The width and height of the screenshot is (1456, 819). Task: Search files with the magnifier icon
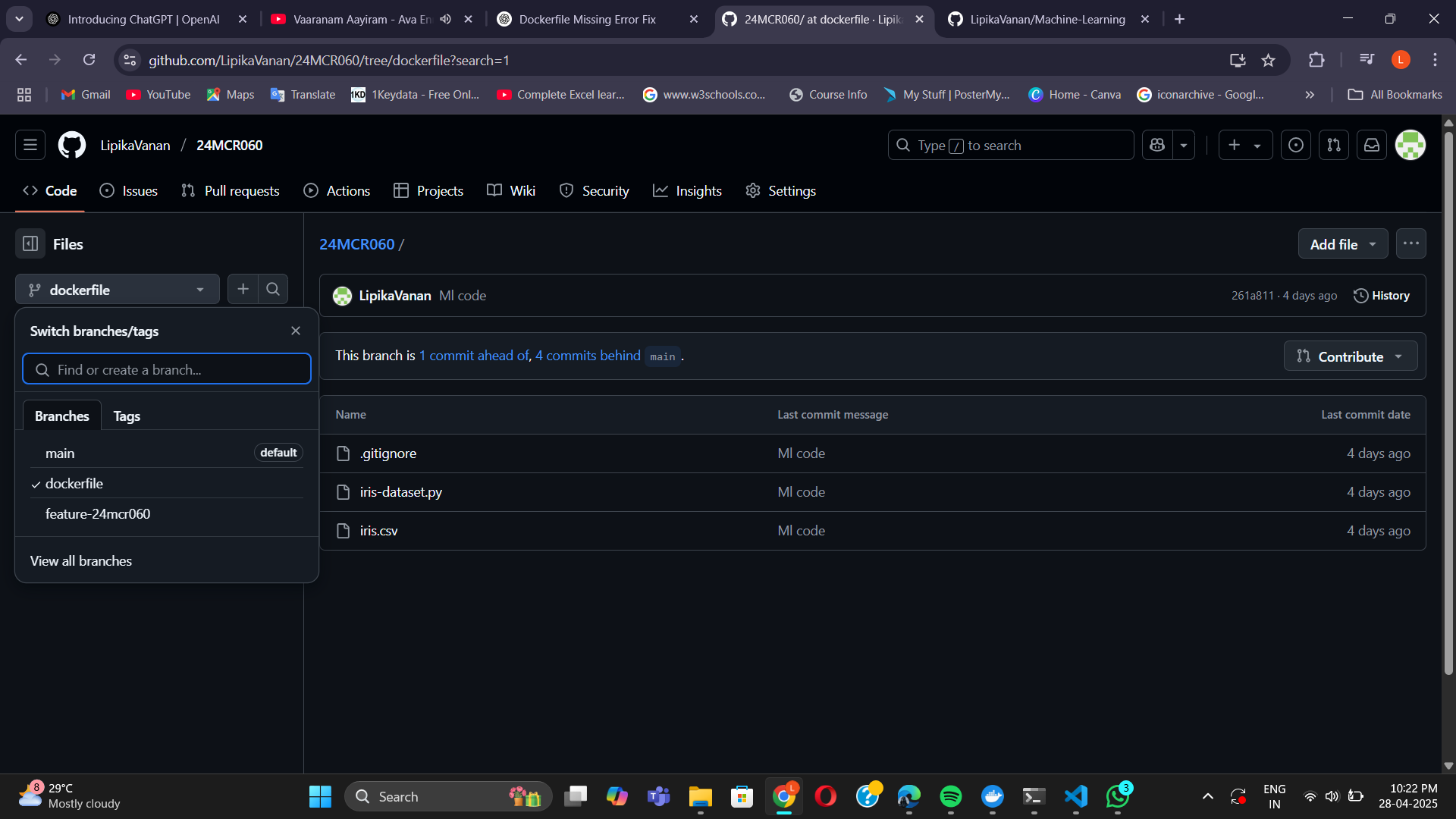[273, 289]
